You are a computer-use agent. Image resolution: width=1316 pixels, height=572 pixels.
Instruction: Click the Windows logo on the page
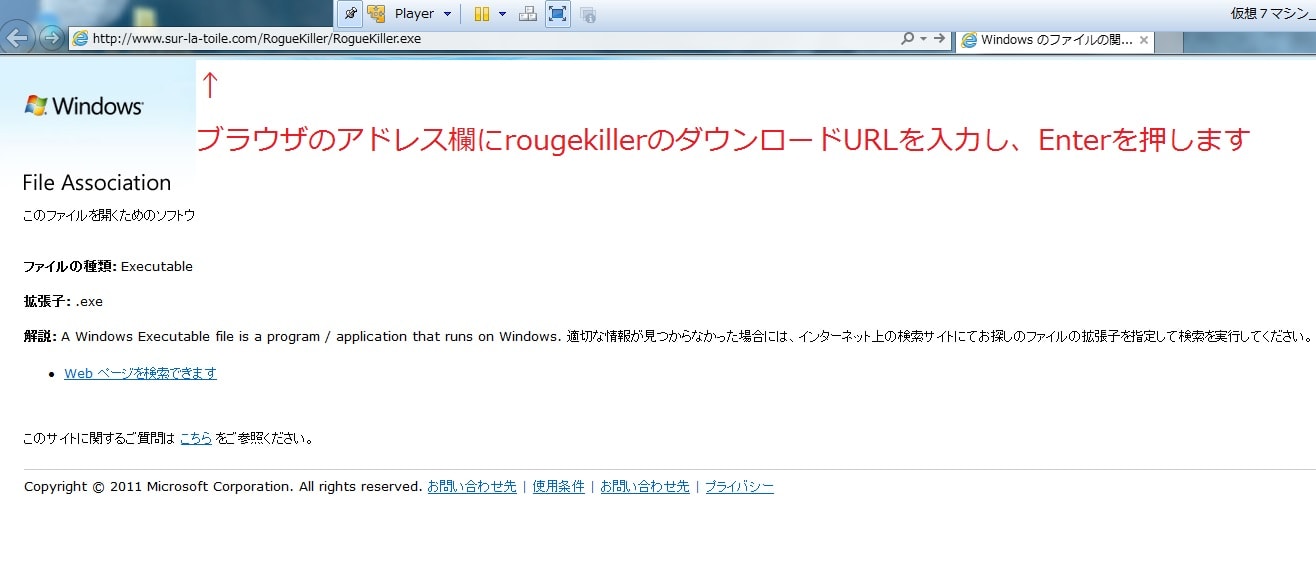tap(84, 105)
